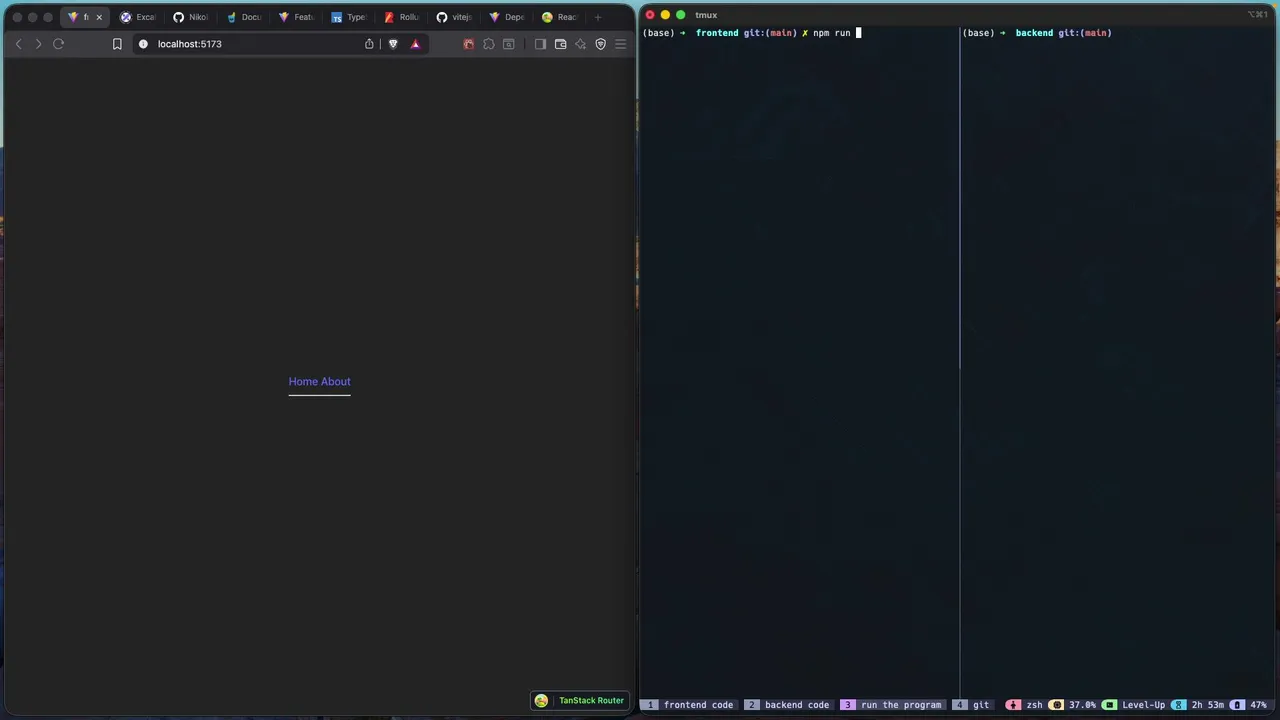Switch to the React tab
Screen dimensions: 1280x720
[x=560, y=17]
